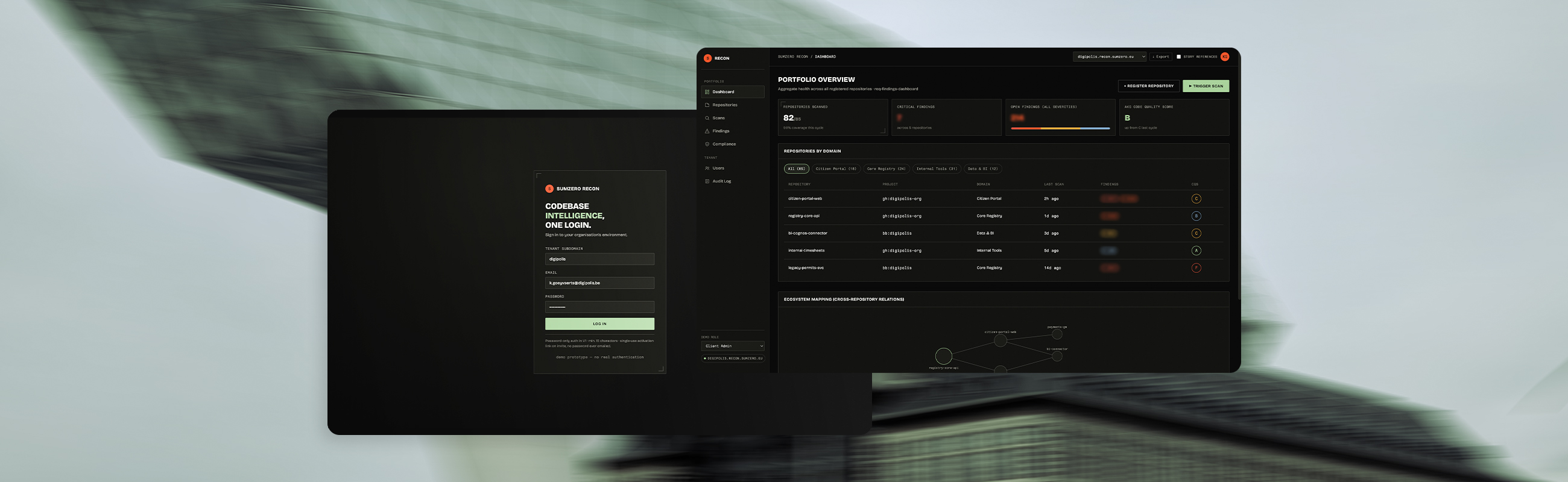1568x482 pixels.
Task: Open Audit Log in the sidebar
Action: point(732,181)
